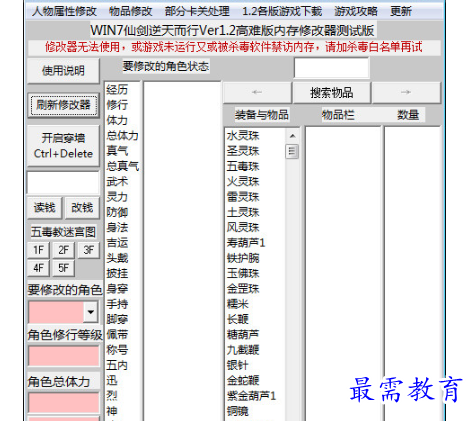The height and width of the screenshot is (421, 471).
Task: Open maze map floor 1F
Action: pos(38,250)
